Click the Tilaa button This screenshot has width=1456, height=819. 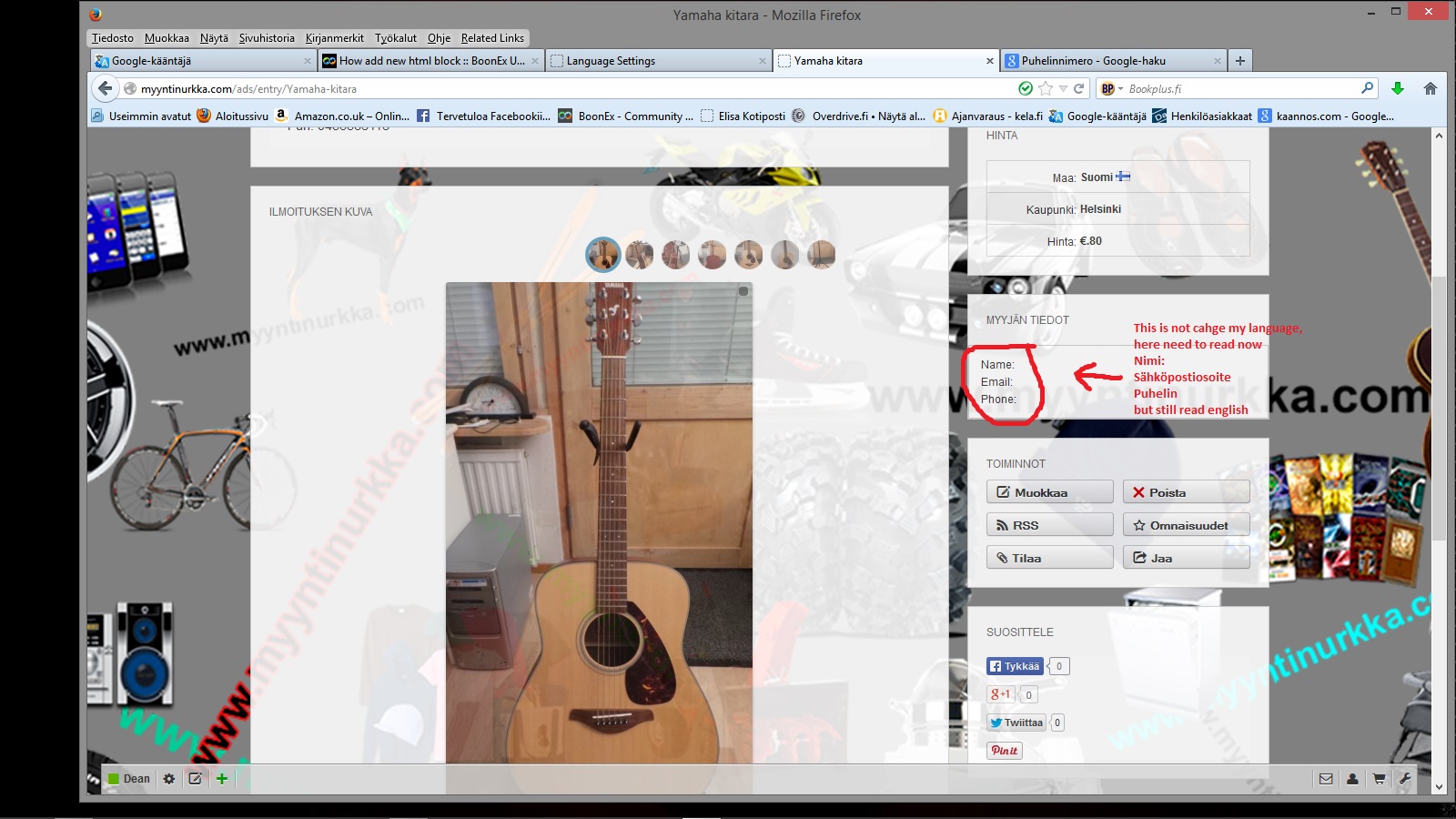(x=1049, y=558)
